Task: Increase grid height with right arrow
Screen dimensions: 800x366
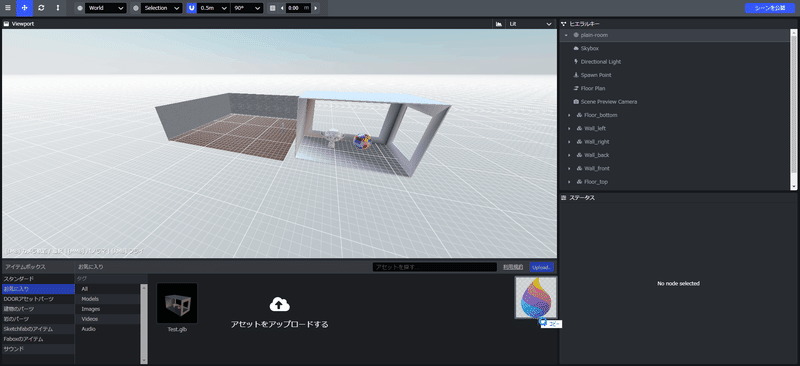Action: click(x=316, y=8)
